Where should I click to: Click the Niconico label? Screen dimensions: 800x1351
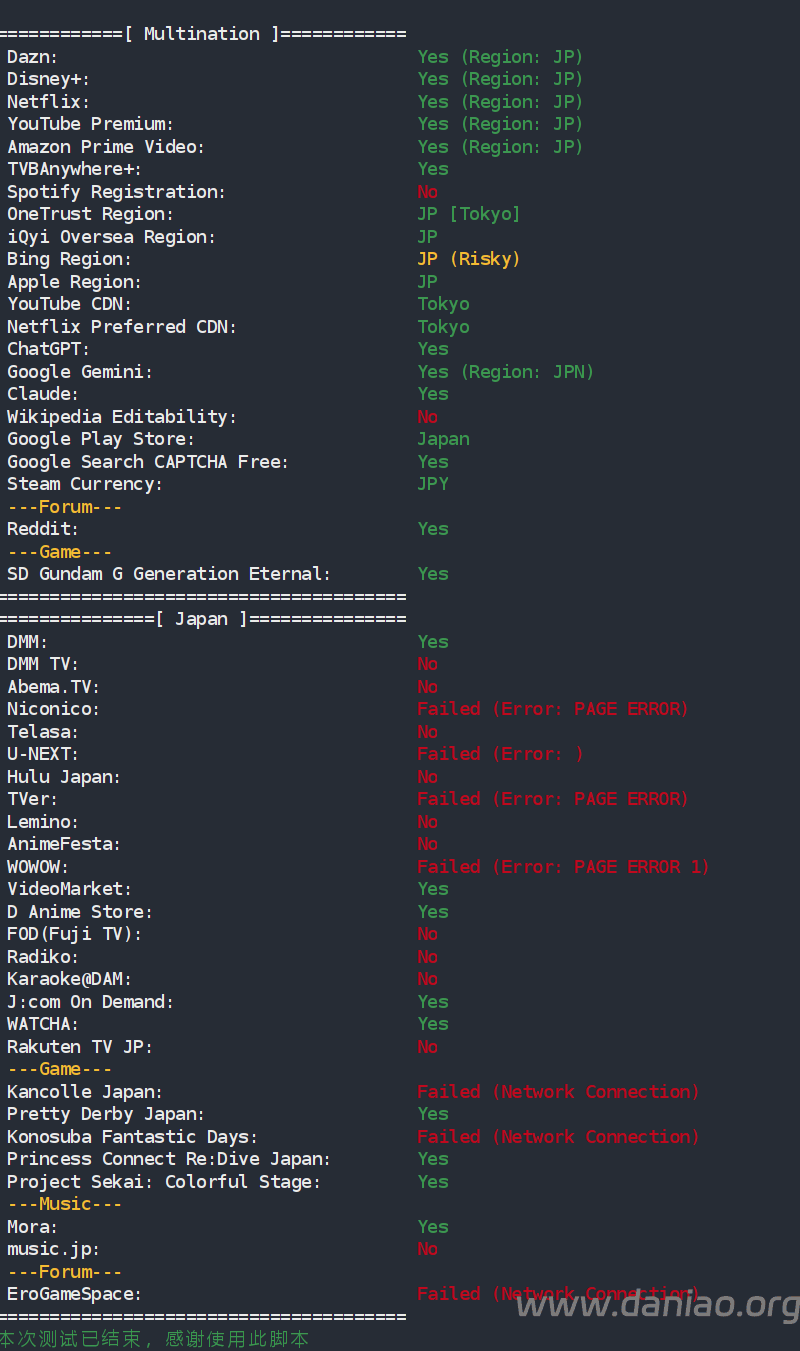(53, 709)
